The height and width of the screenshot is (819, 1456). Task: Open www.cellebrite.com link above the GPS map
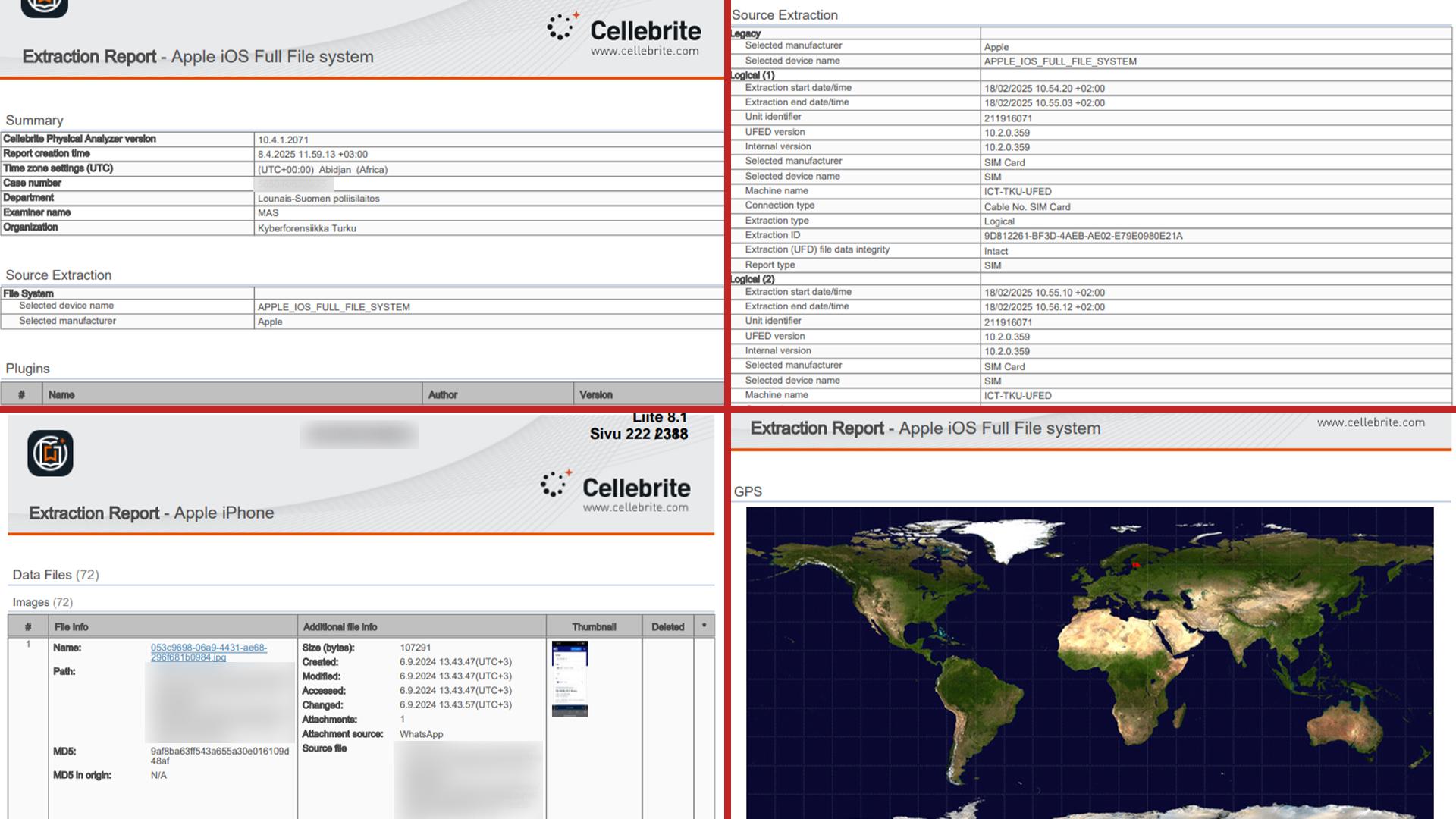(1370, 422)
